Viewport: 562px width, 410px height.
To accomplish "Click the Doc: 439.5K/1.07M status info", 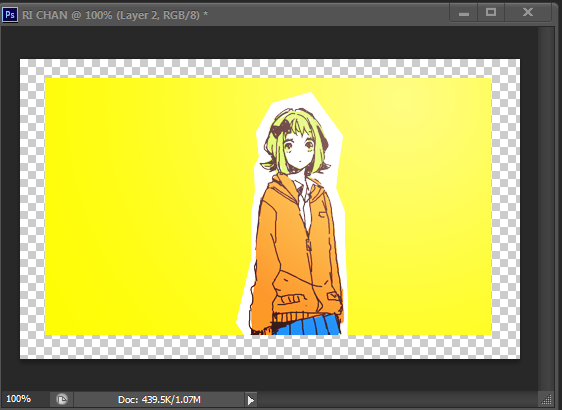I will tap(159, 399).
